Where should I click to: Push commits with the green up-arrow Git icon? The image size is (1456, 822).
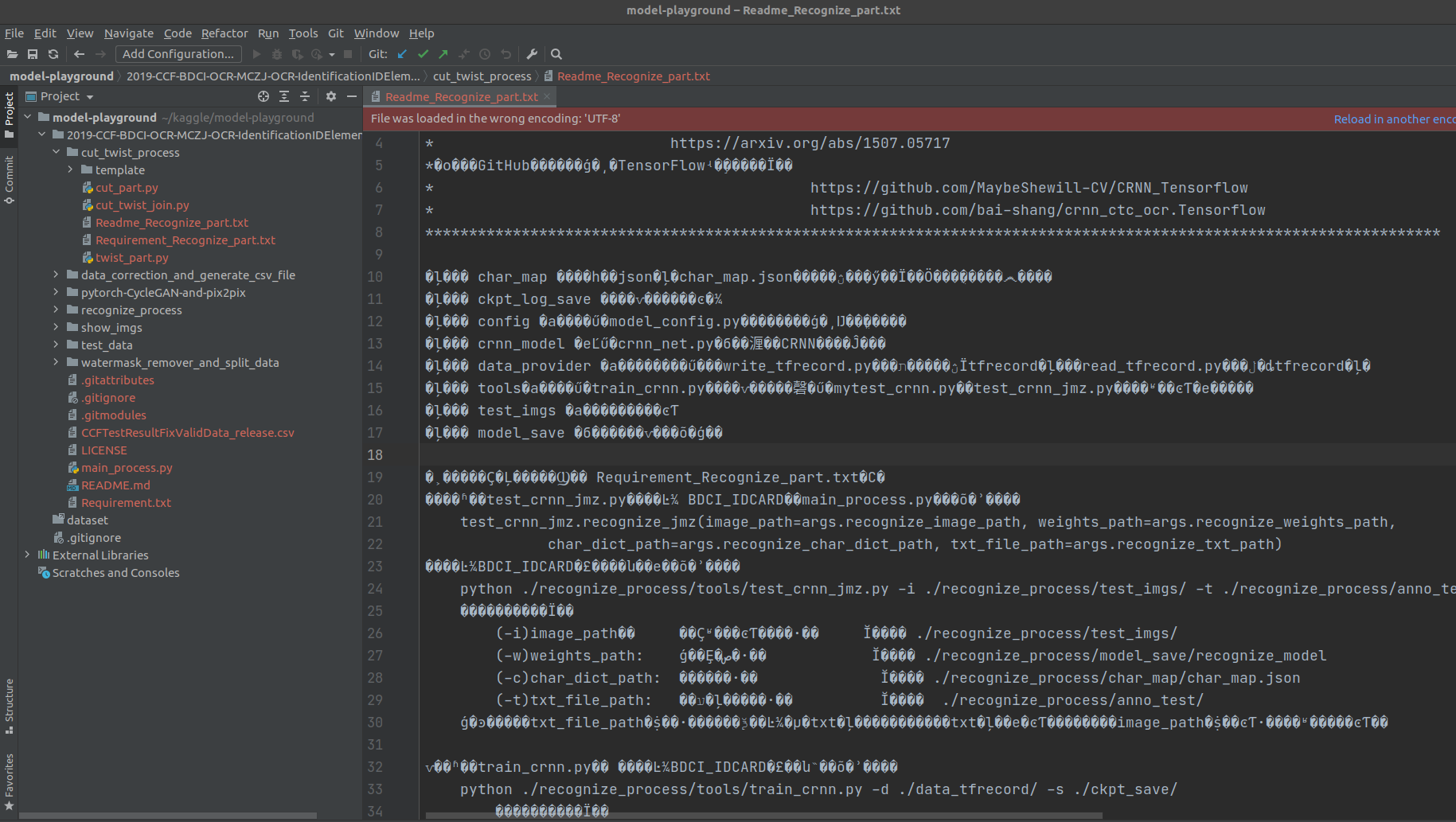pyautogui.click(x=443, y=54)
